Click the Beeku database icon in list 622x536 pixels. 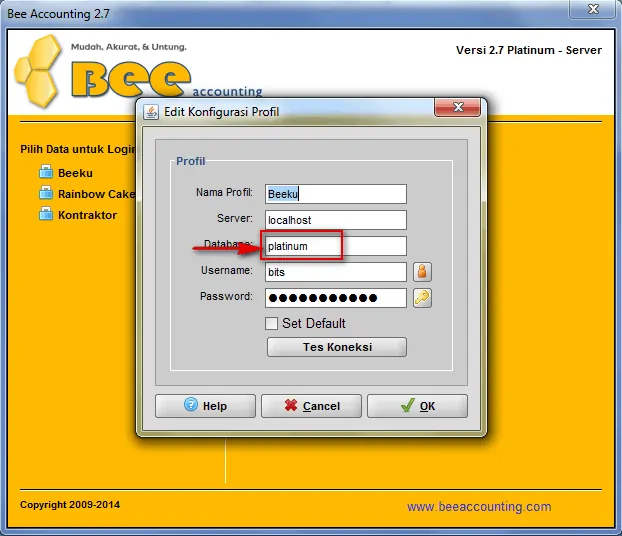[x=46, y=172]
